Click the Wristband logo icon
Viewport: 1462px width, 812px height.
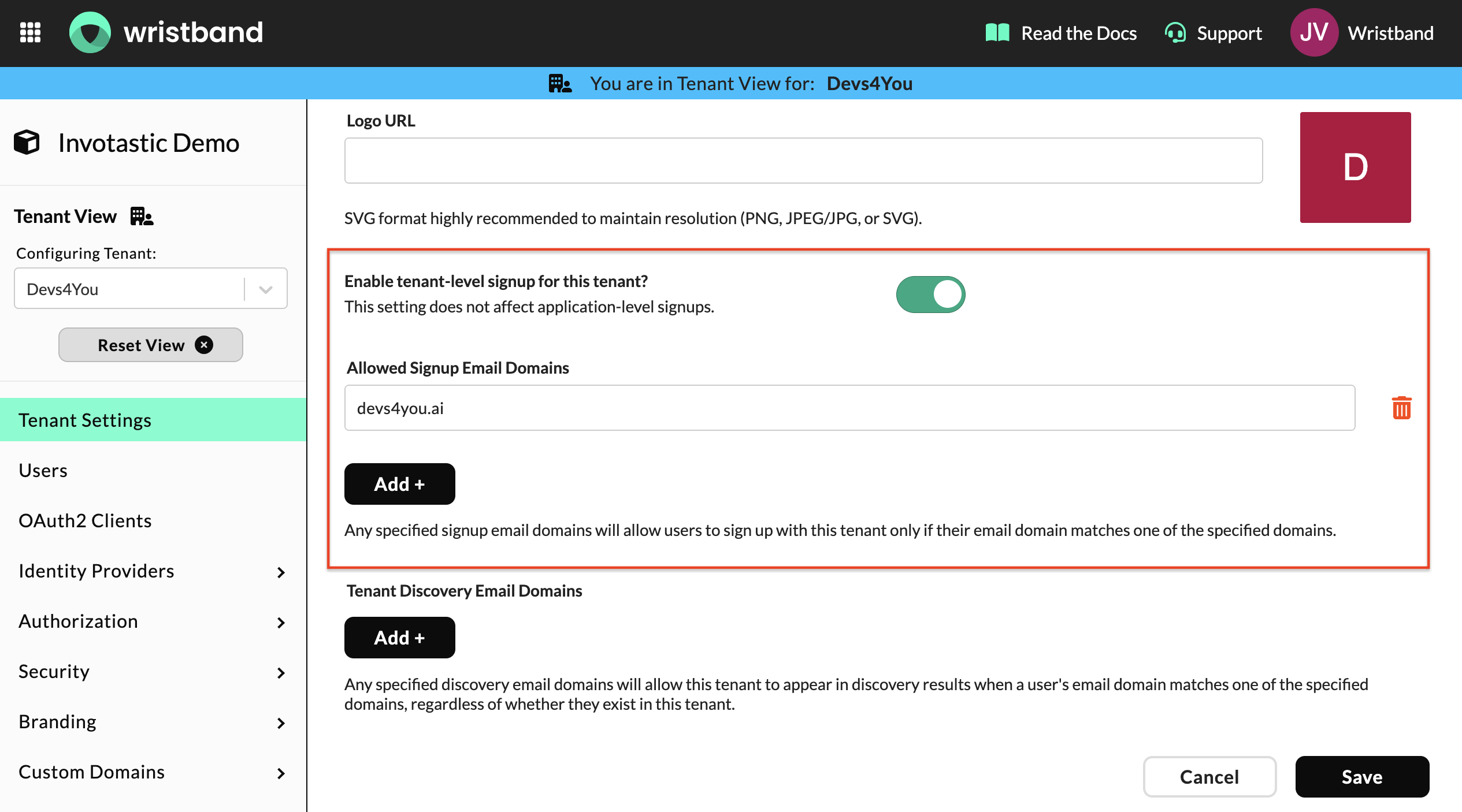pos(90,32)
